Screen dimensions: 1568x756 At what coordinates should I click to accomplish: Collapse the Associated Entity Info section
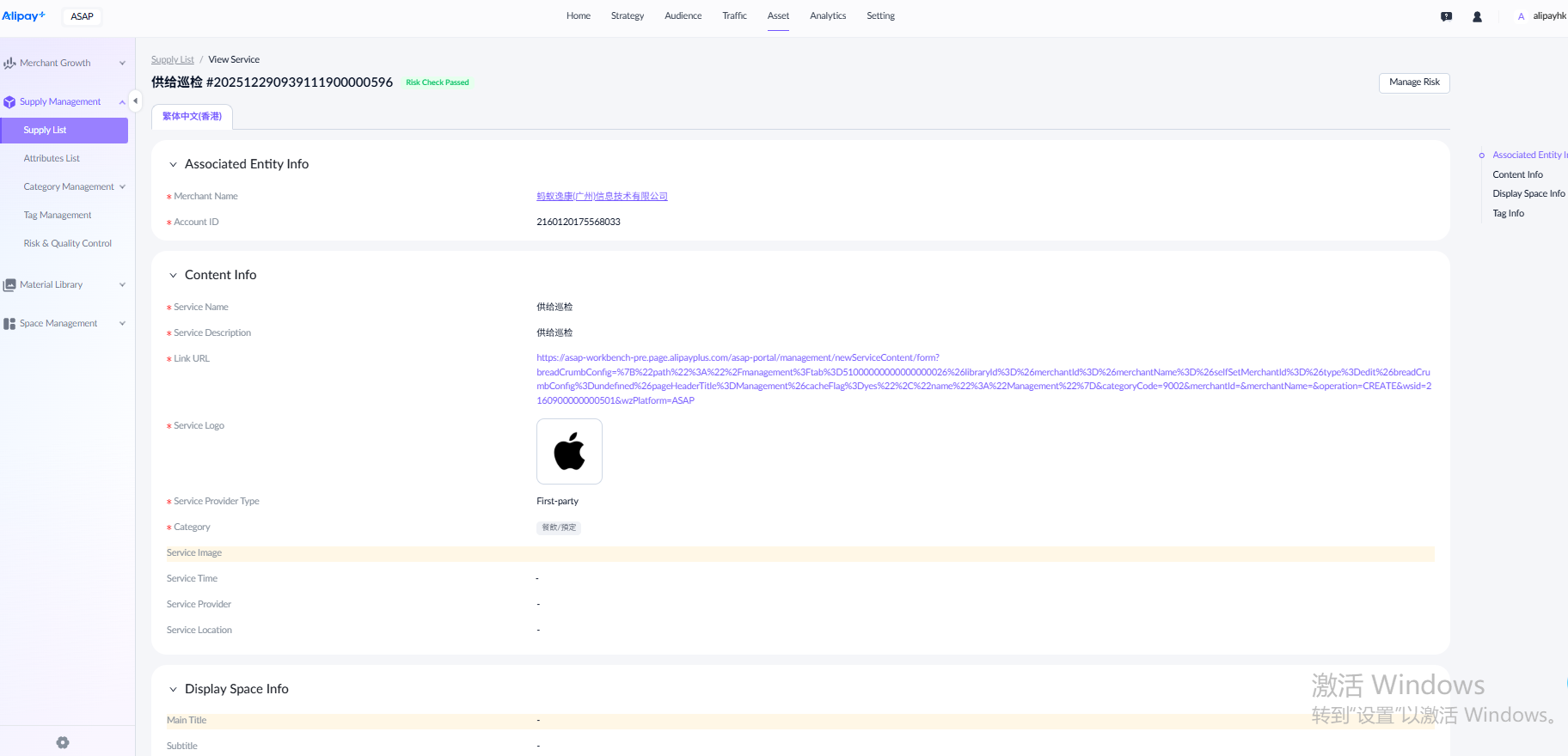pyautogui.click(x=173, y=164)
